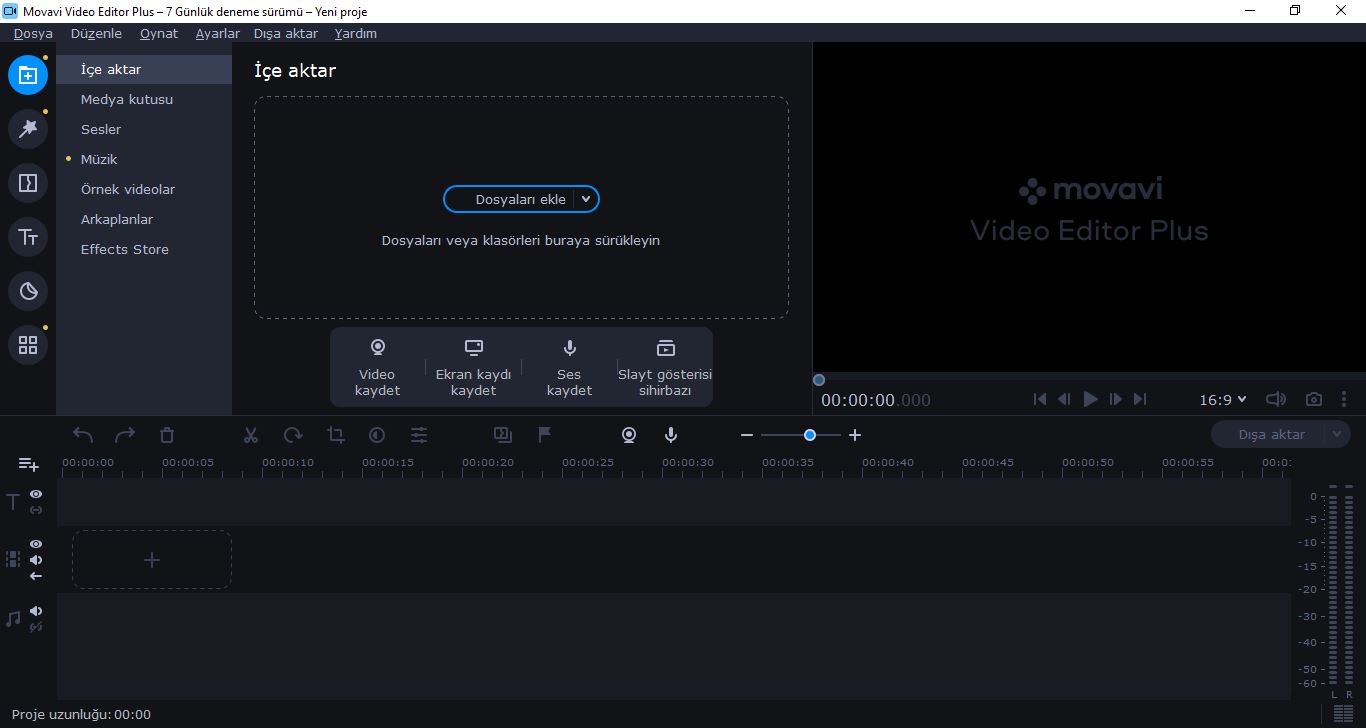Open the preview options three-dot menu
Screen dimensions: 1366x728
1344,399
